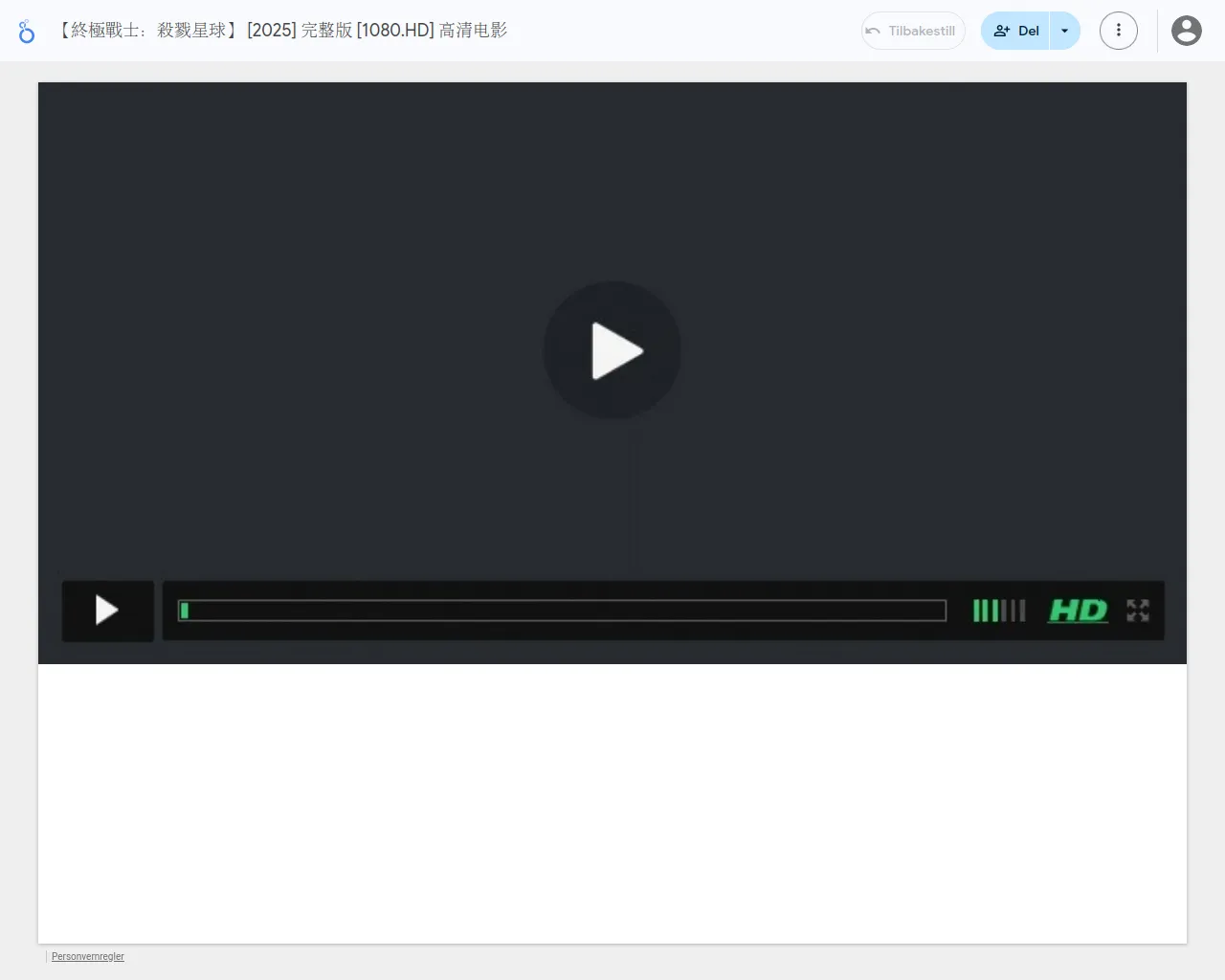Image resolution: width=1225 pixels, height=980 pixels.
Task: Click the Google Drive logo
Action: 26,31
